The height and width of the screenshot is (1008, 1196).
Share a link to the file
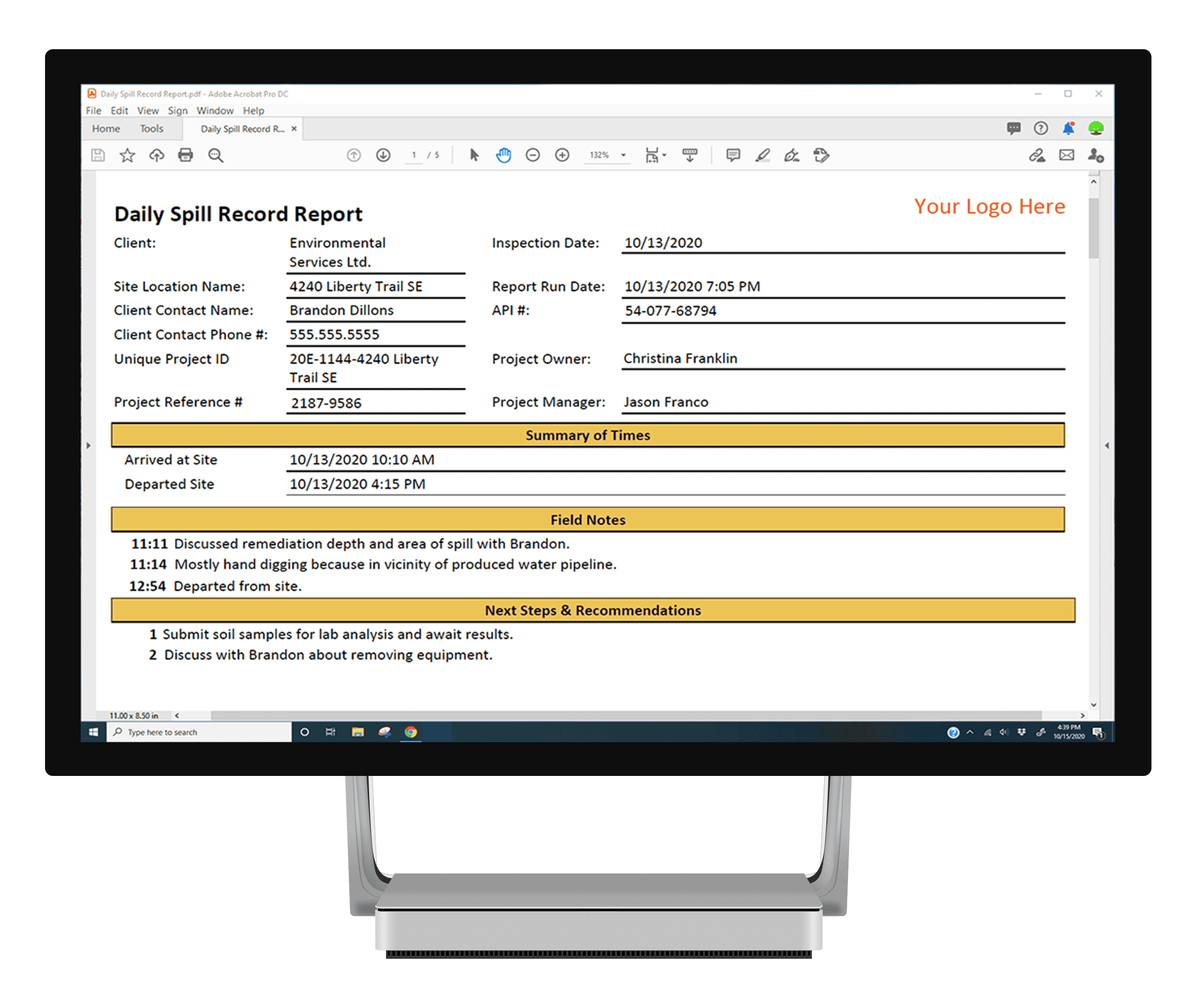(1037, 155)
